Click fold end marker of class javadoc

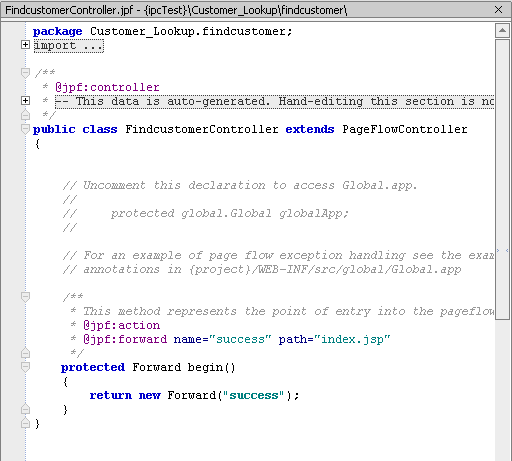(25, 115)
